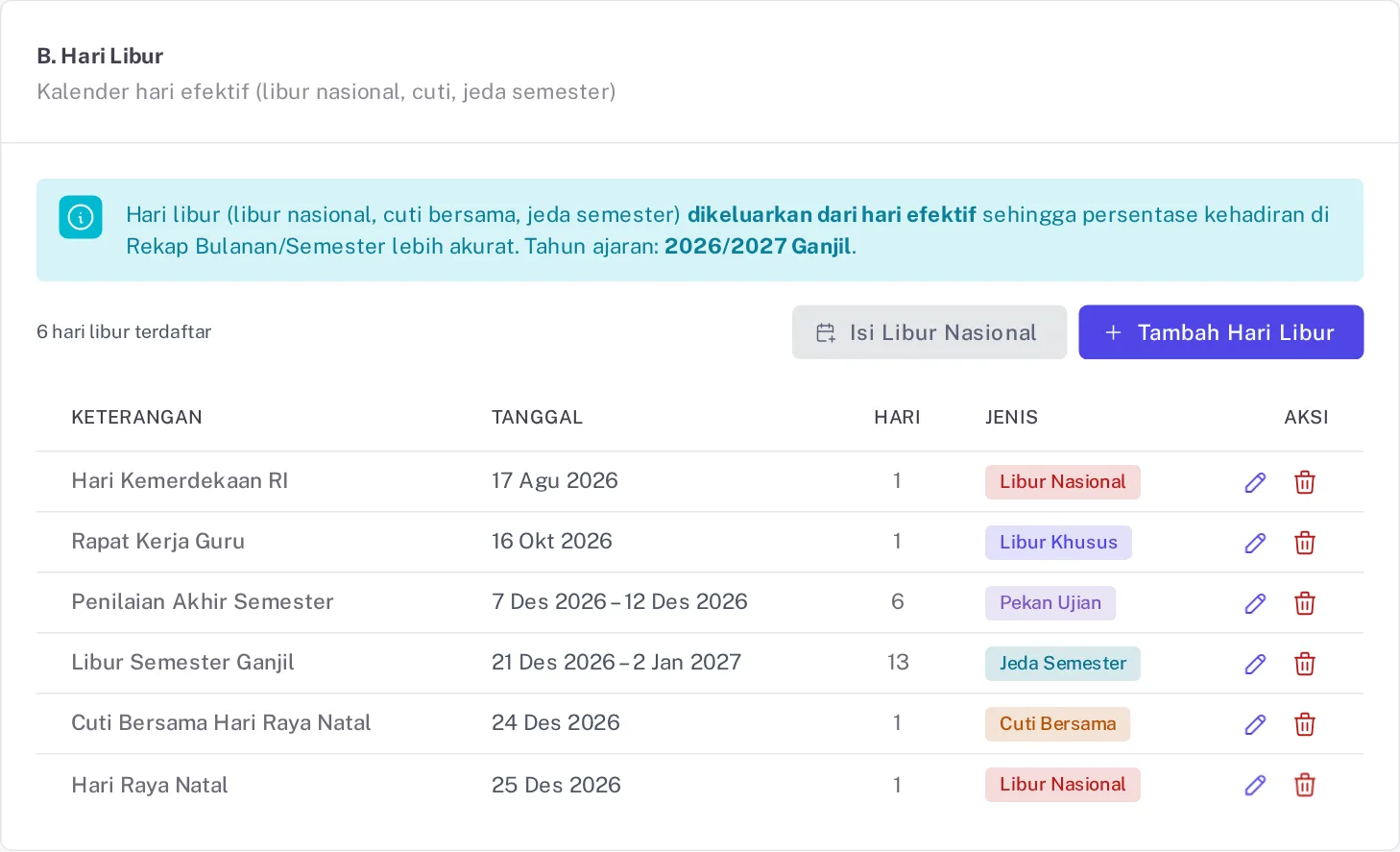Click the name Penilaian Akhir Semester
The width and height of the screenshot is (1400, 852).
tap(203, 602)
